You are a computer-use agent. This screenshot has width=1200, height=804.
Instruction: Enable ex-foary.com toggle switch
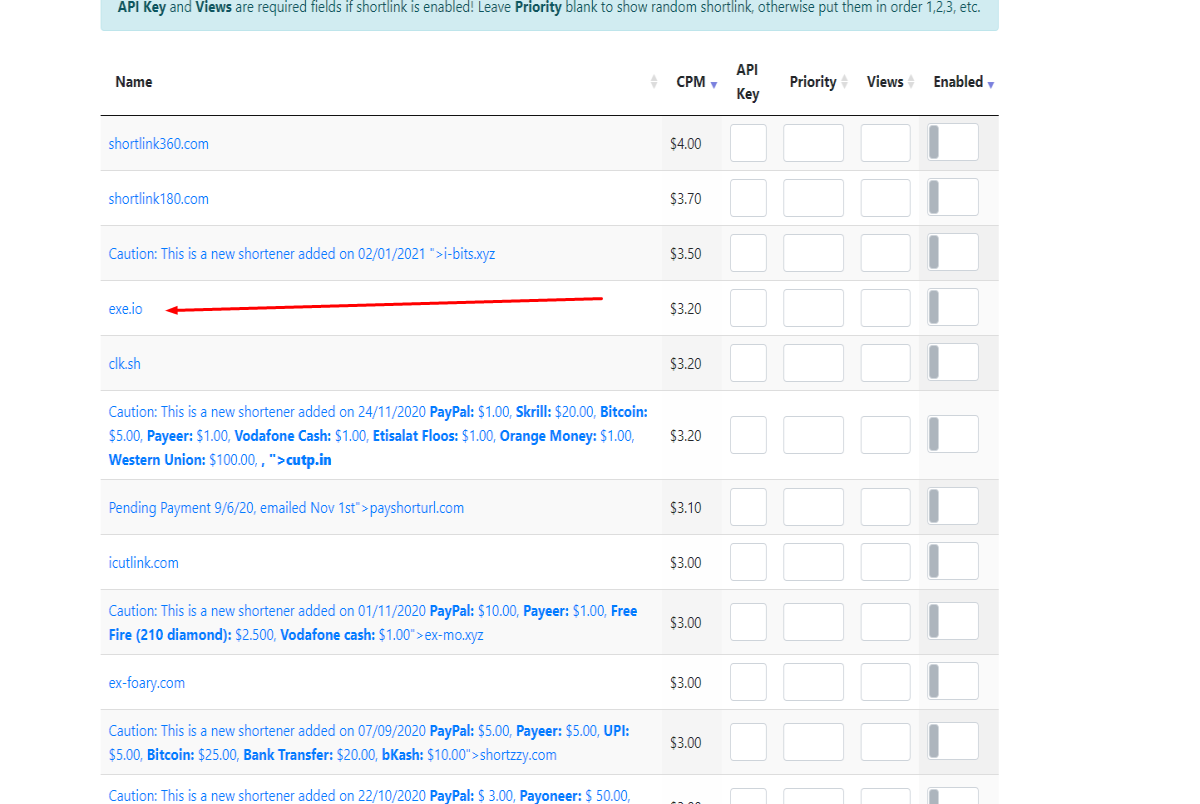pos(953,682)
